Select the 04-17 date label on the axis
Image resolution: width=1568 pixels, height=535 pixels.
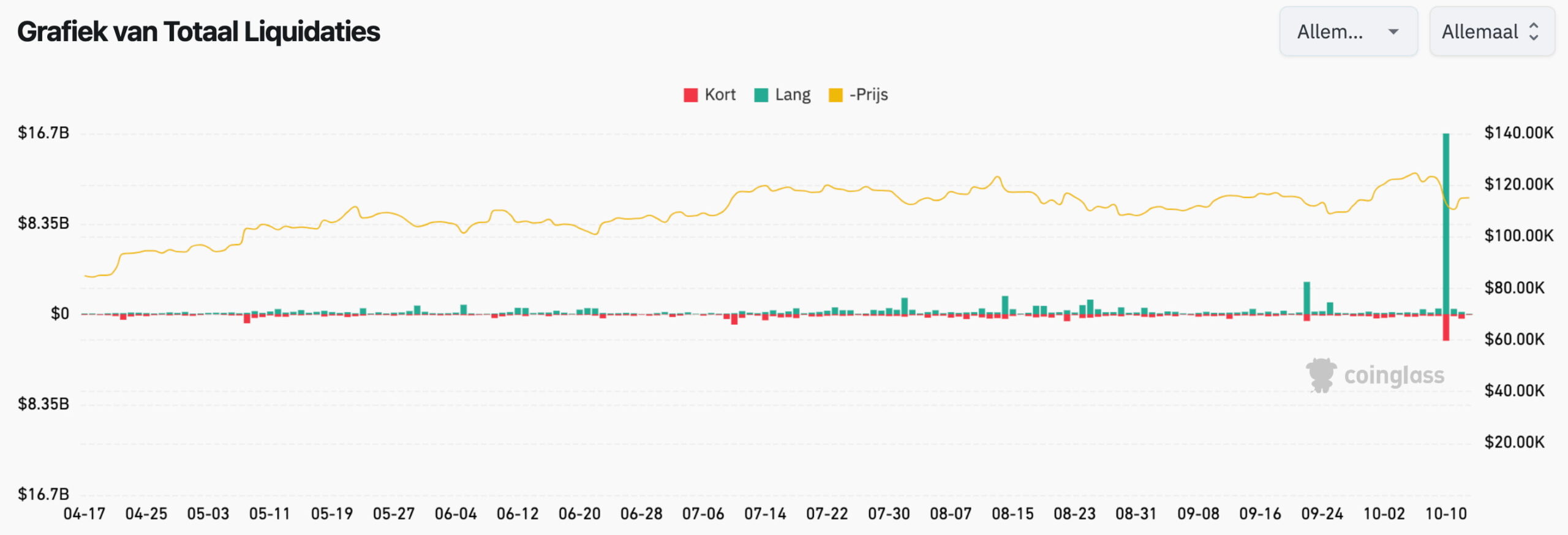85,514
